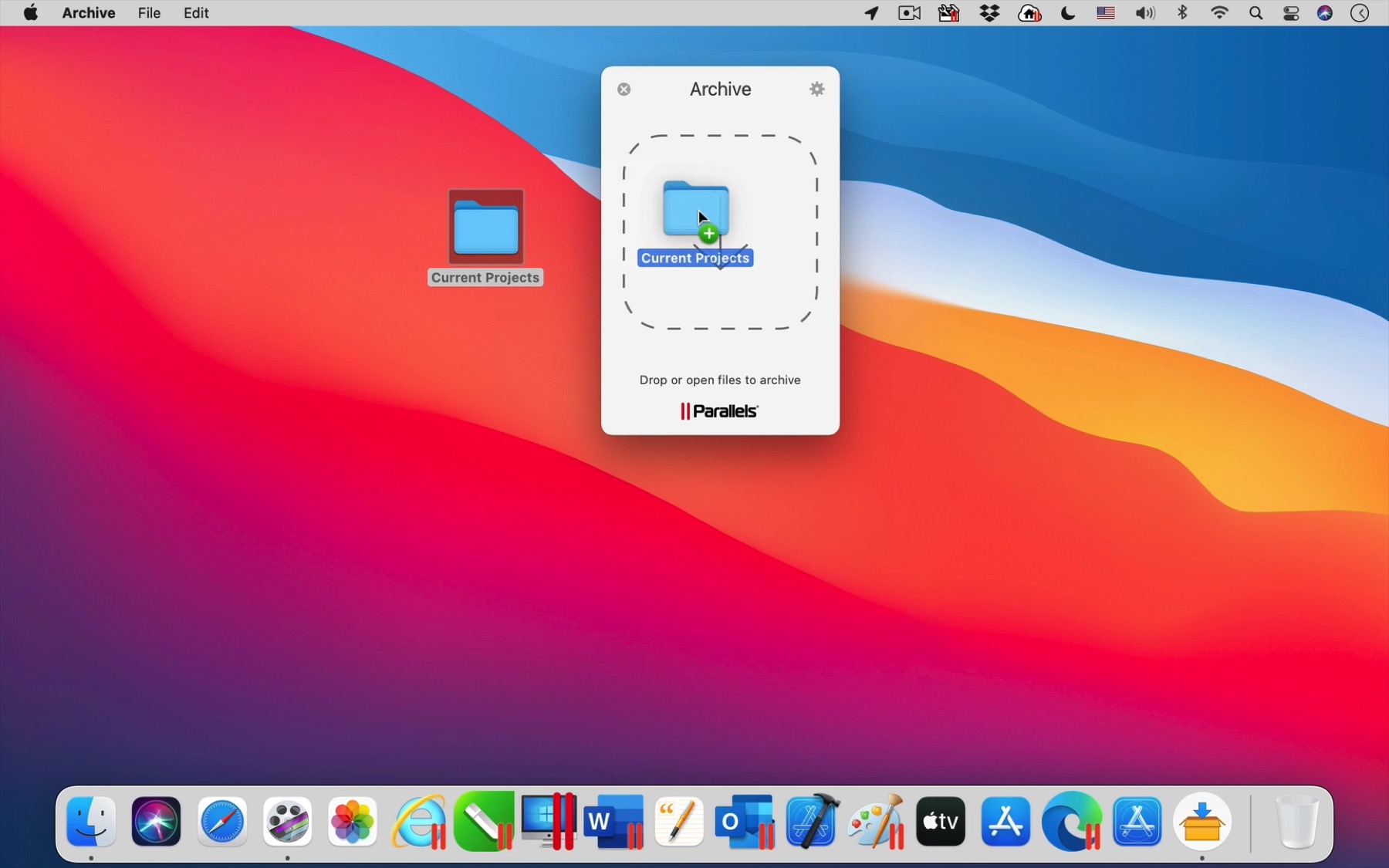Open Microsoft Outlook in the Dock
This screenshot has height=868, width=1389.
pos(745,822)
